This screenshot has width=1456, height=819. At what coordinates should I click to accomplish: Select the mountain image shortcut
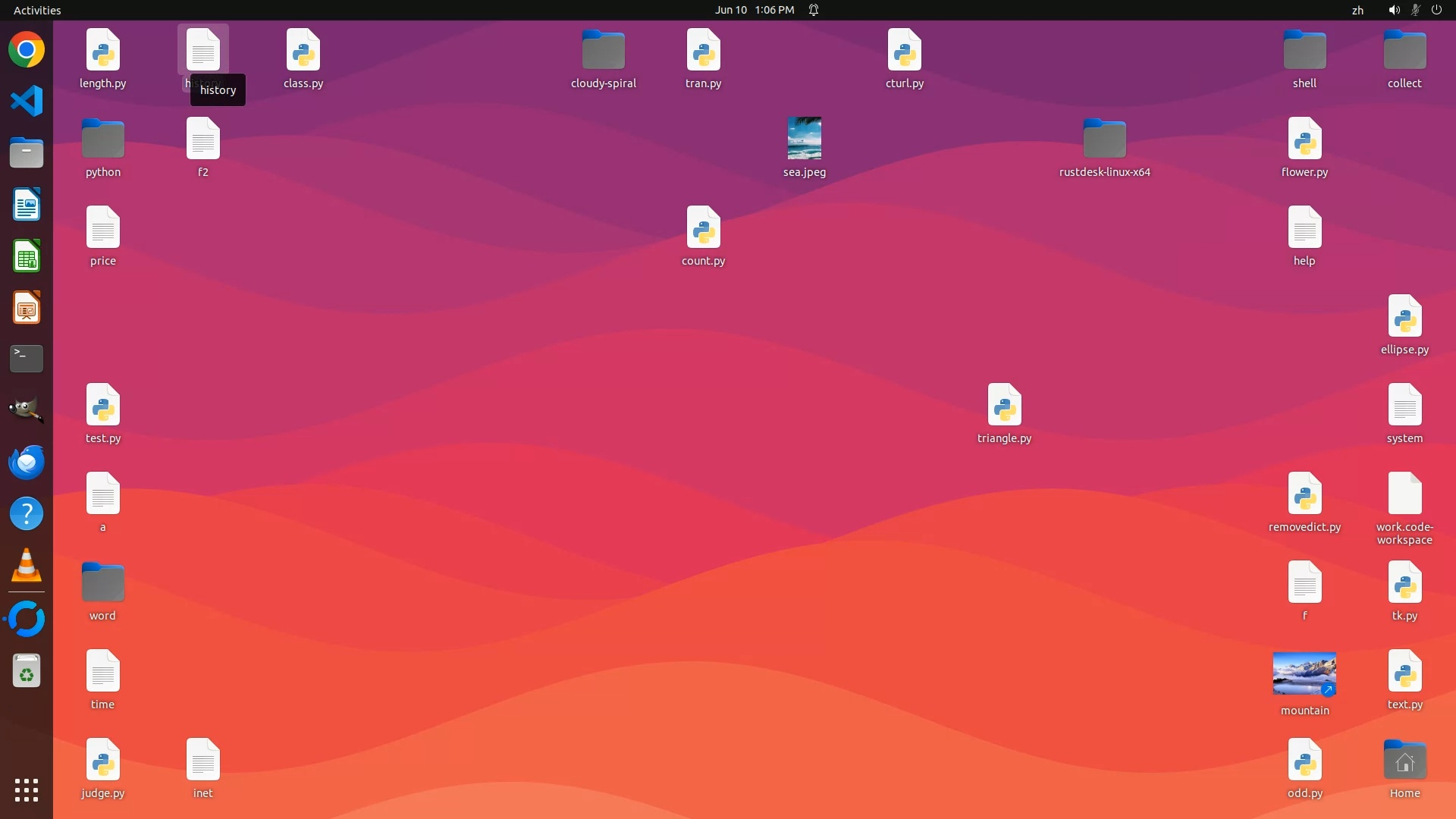[1304, 673]
